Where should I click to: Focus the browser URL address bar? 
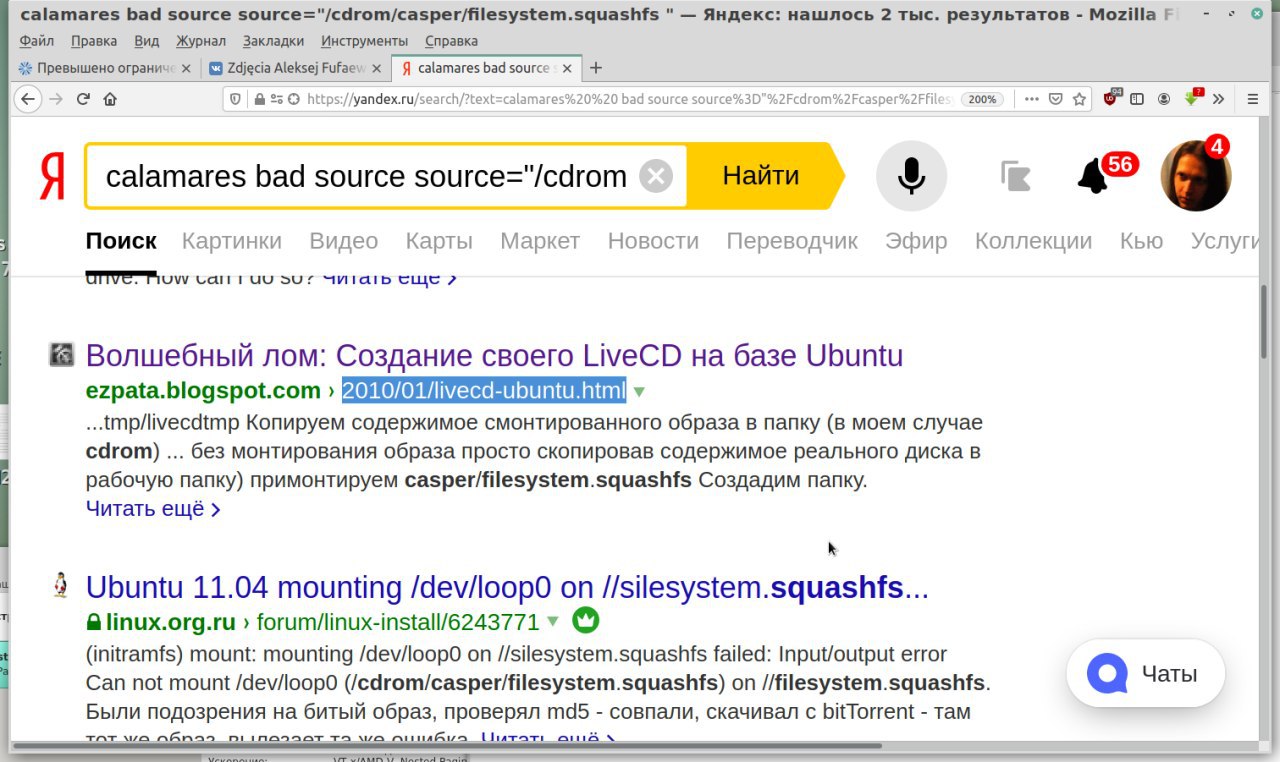pyautogui.click(x=629, y=99)
